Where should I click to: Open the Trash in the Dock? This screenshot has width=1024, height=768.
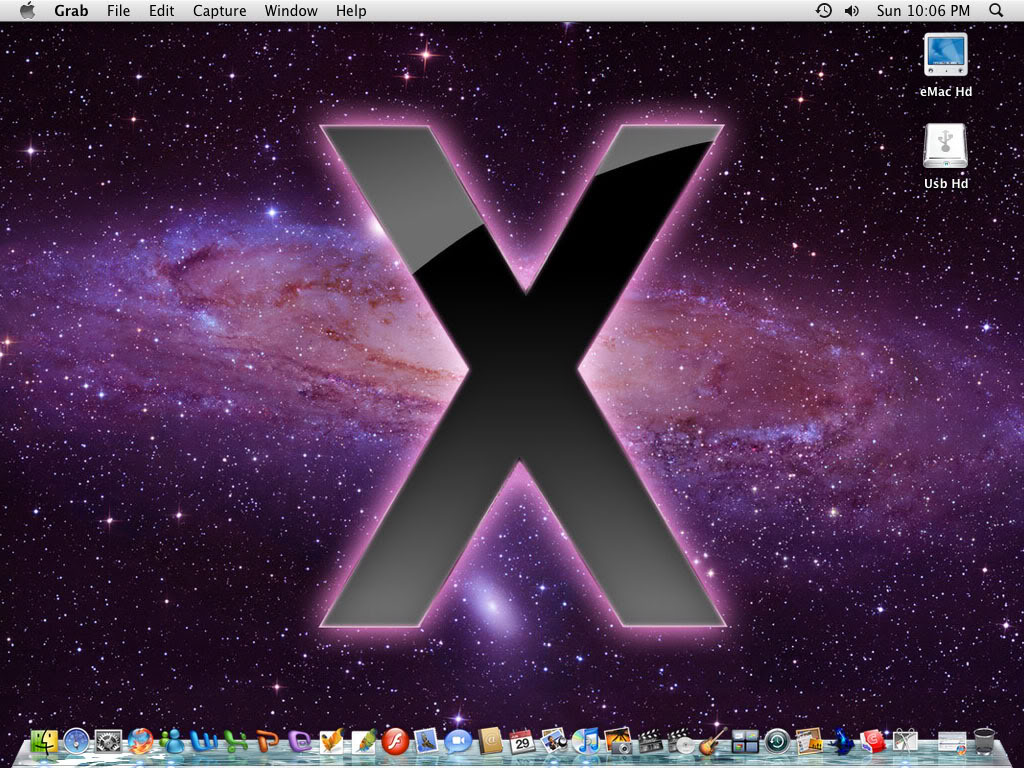click(x=984, y=742)
